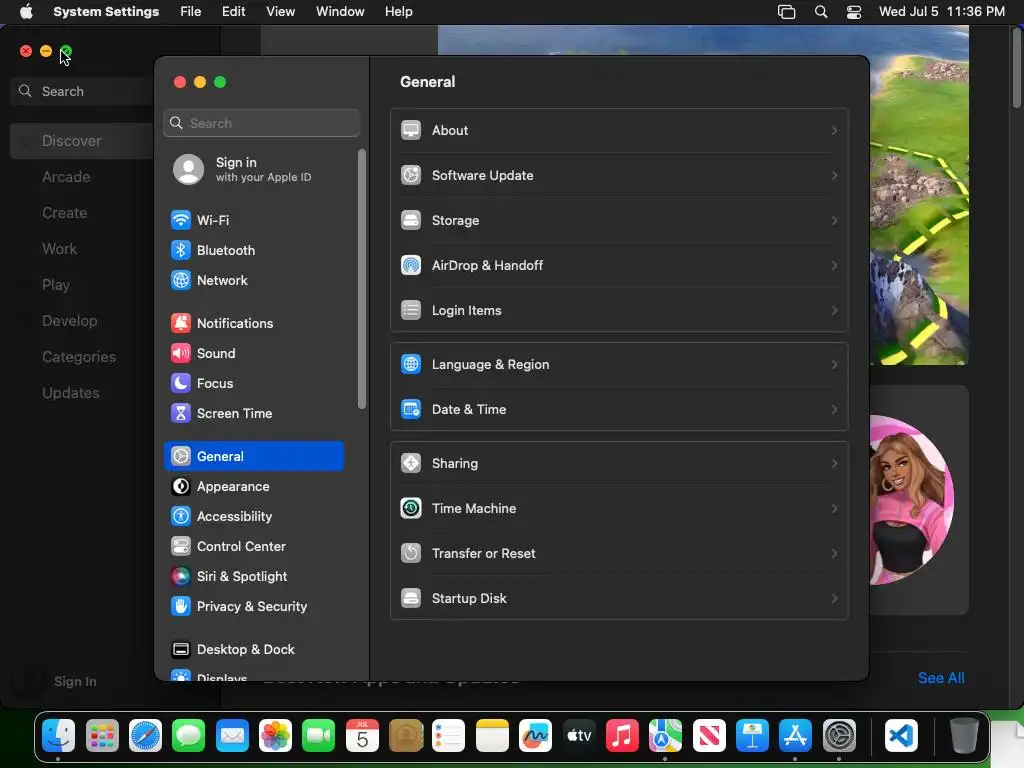Click the Date & Time icon
Image resolution: width=1024 pixels, height=768 pixels.
click(x=411, y=409)
